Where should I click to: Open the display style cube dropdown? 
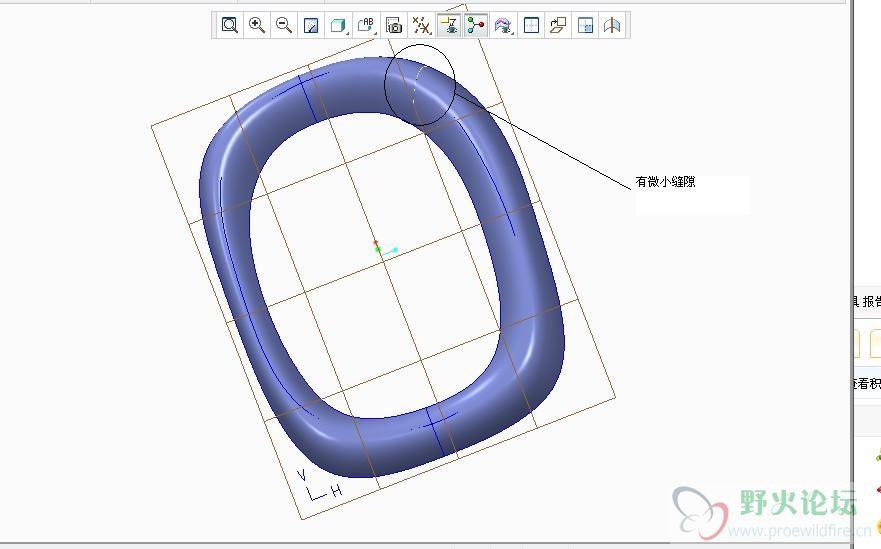(338, 25)
